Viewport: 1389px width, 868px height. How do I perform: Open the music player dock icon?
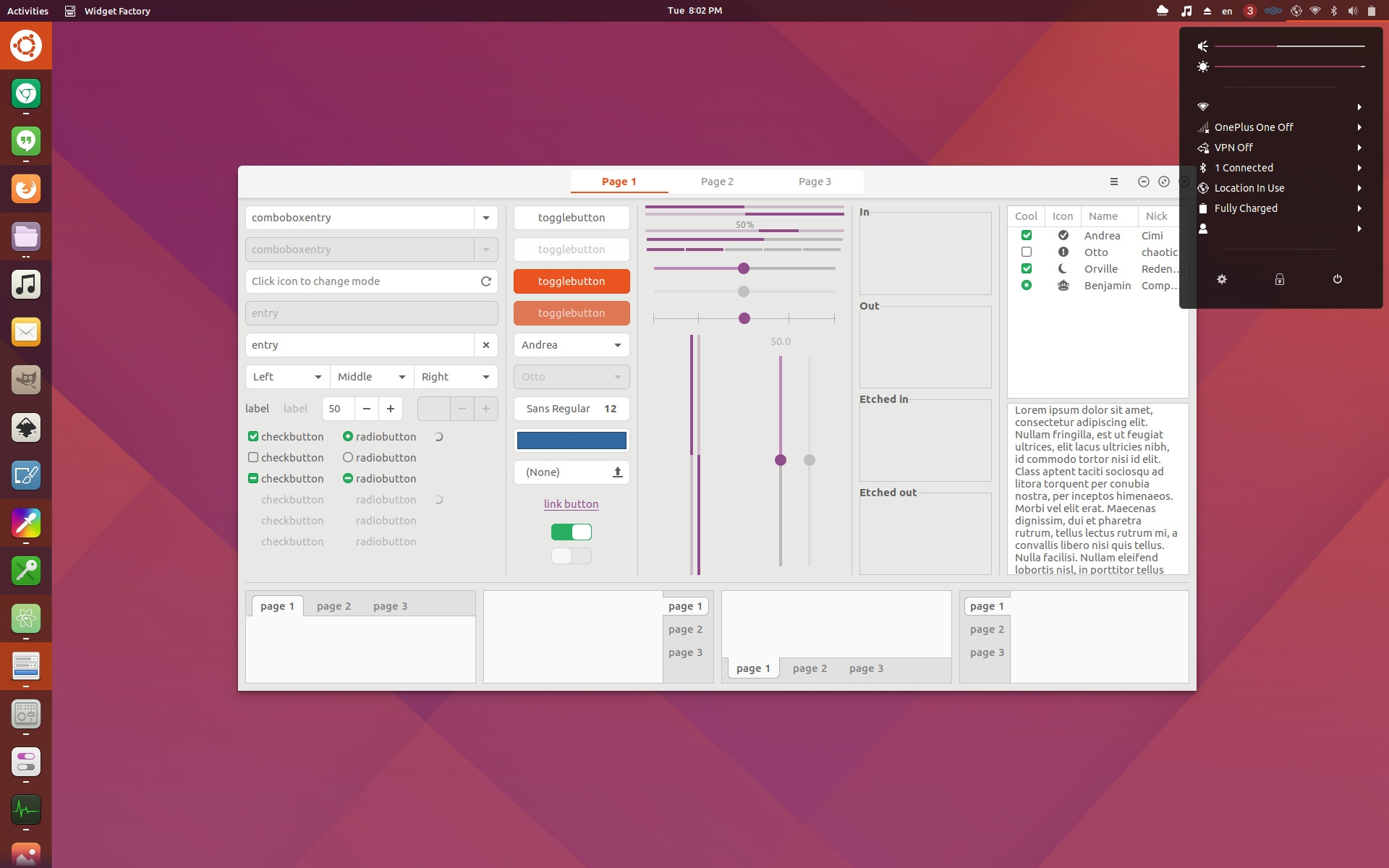26,284
